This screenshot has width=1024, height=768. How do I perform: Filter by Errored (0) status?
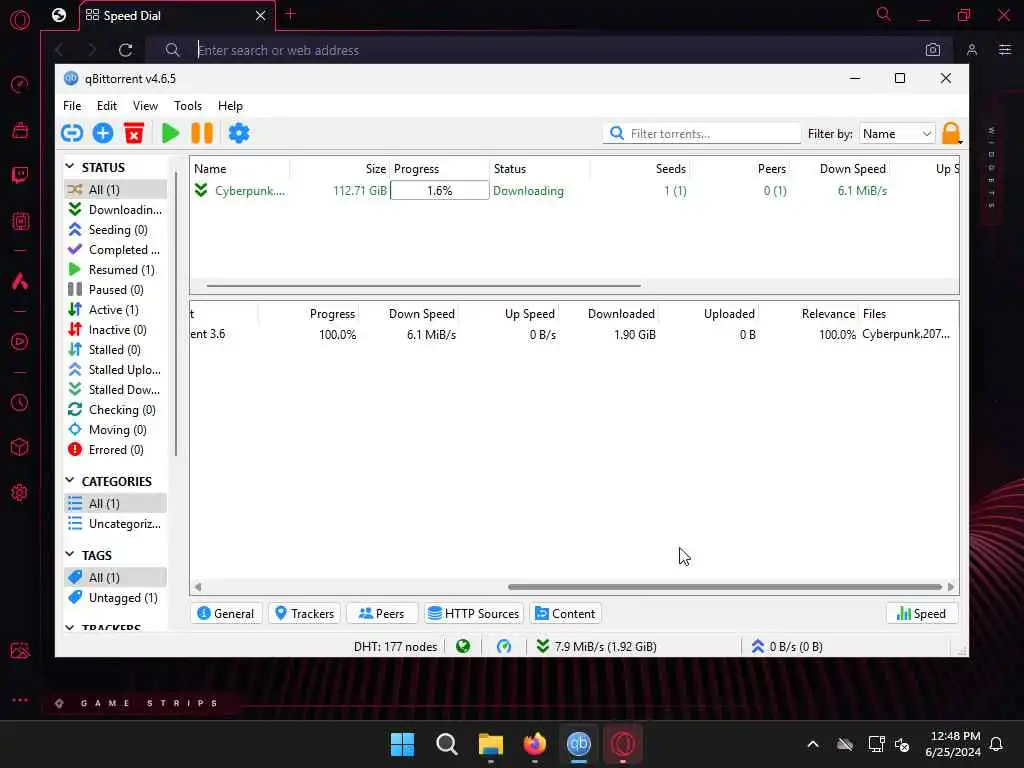coord(116,450)
